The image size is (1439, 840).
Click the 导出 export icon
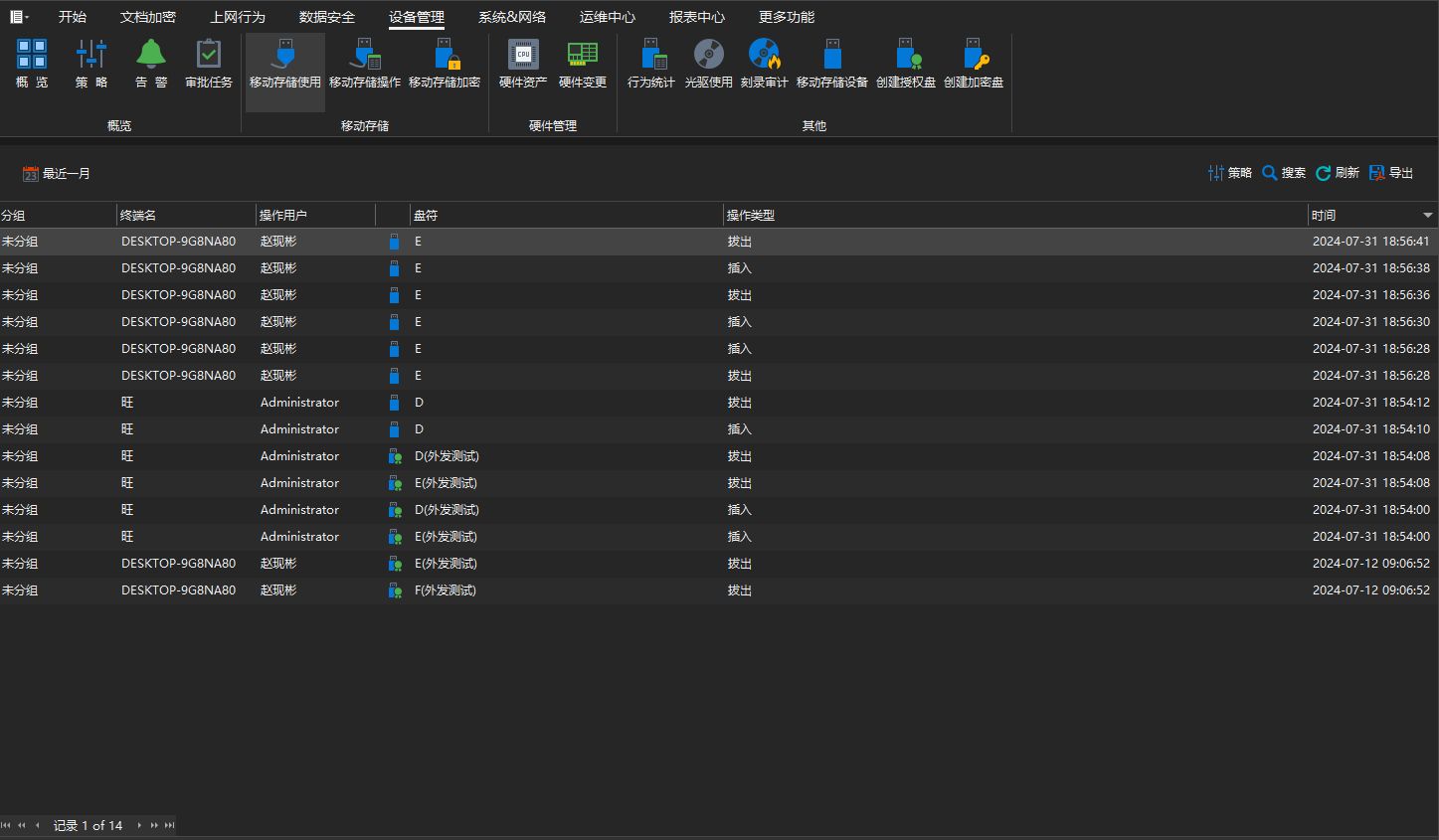1377,173
